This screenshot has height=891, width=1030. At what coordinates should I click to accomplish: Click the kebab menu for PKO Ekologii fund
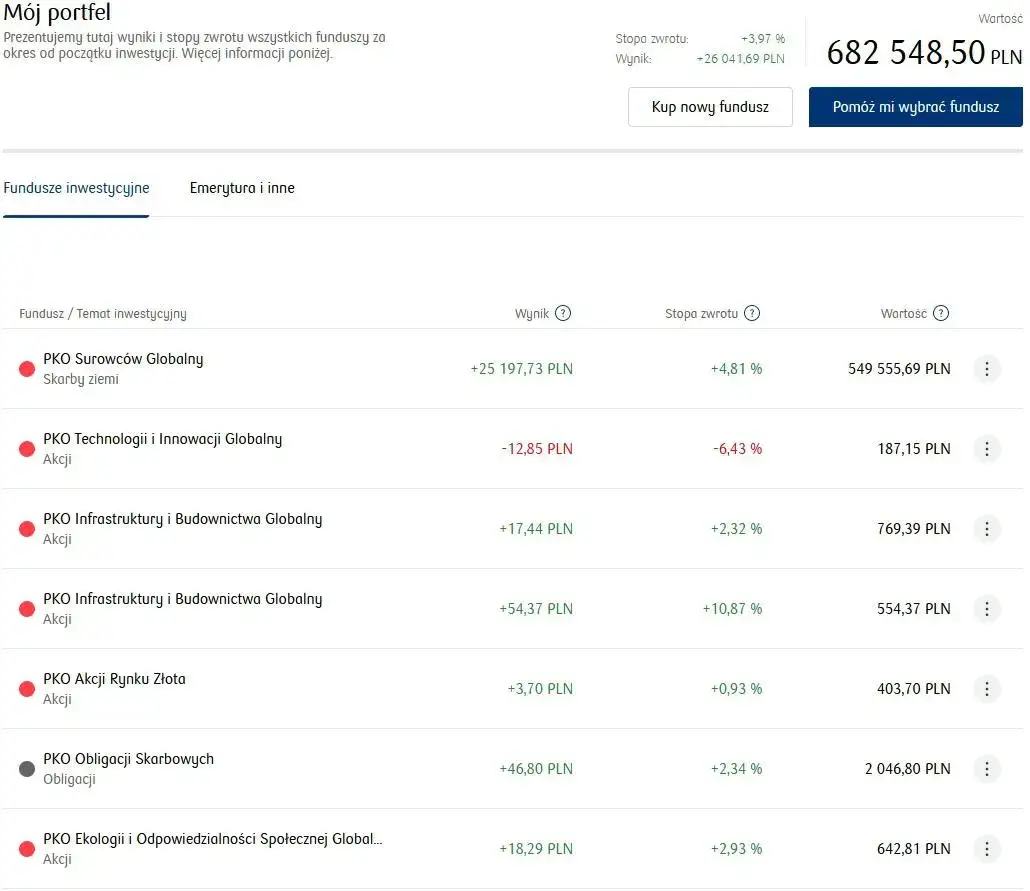pos(986,849)
